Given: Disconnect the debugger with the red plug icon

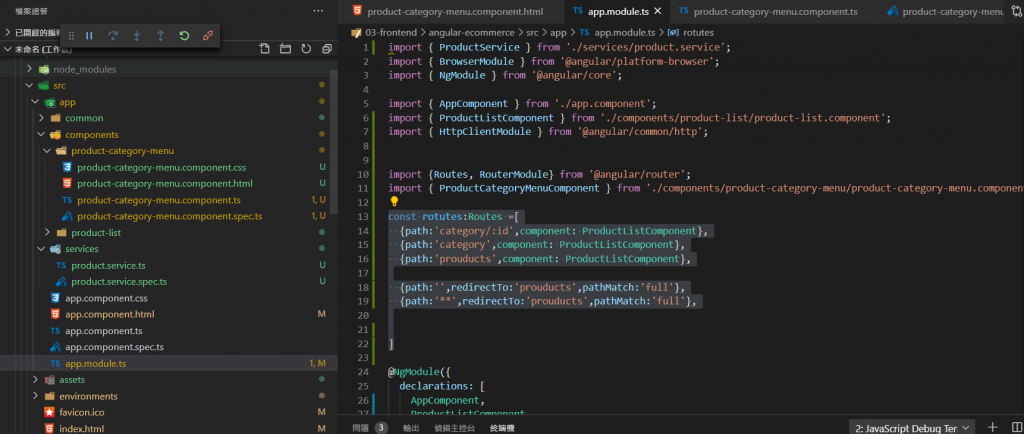Looking at the screenshot, I should pos(208,35).
